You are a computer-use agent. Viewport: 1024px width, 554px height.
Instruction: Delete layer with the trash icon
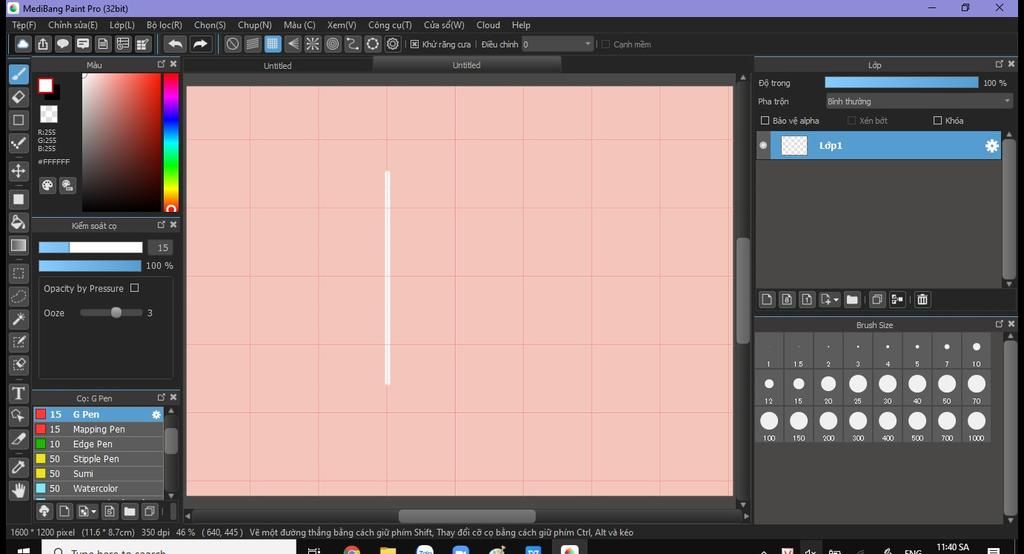point(922,299)
